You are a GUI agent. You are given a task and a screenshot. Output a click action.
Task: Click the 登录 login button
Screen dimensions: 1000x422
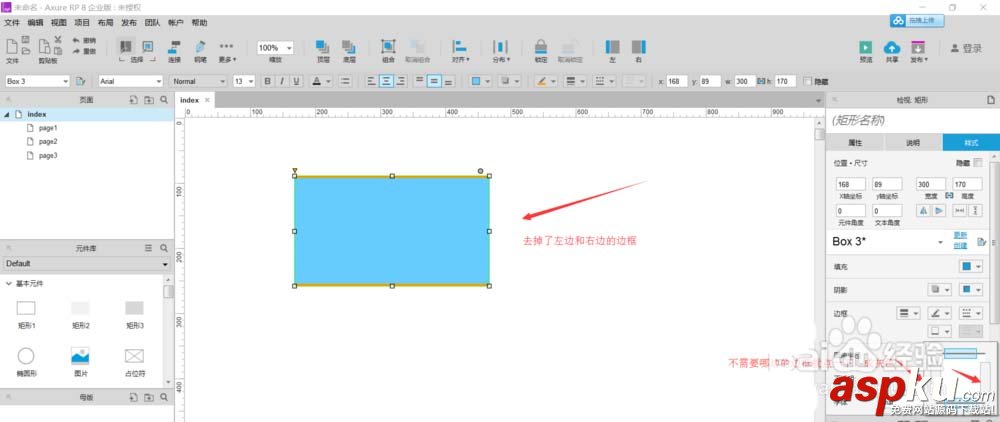tap(966, 48)
